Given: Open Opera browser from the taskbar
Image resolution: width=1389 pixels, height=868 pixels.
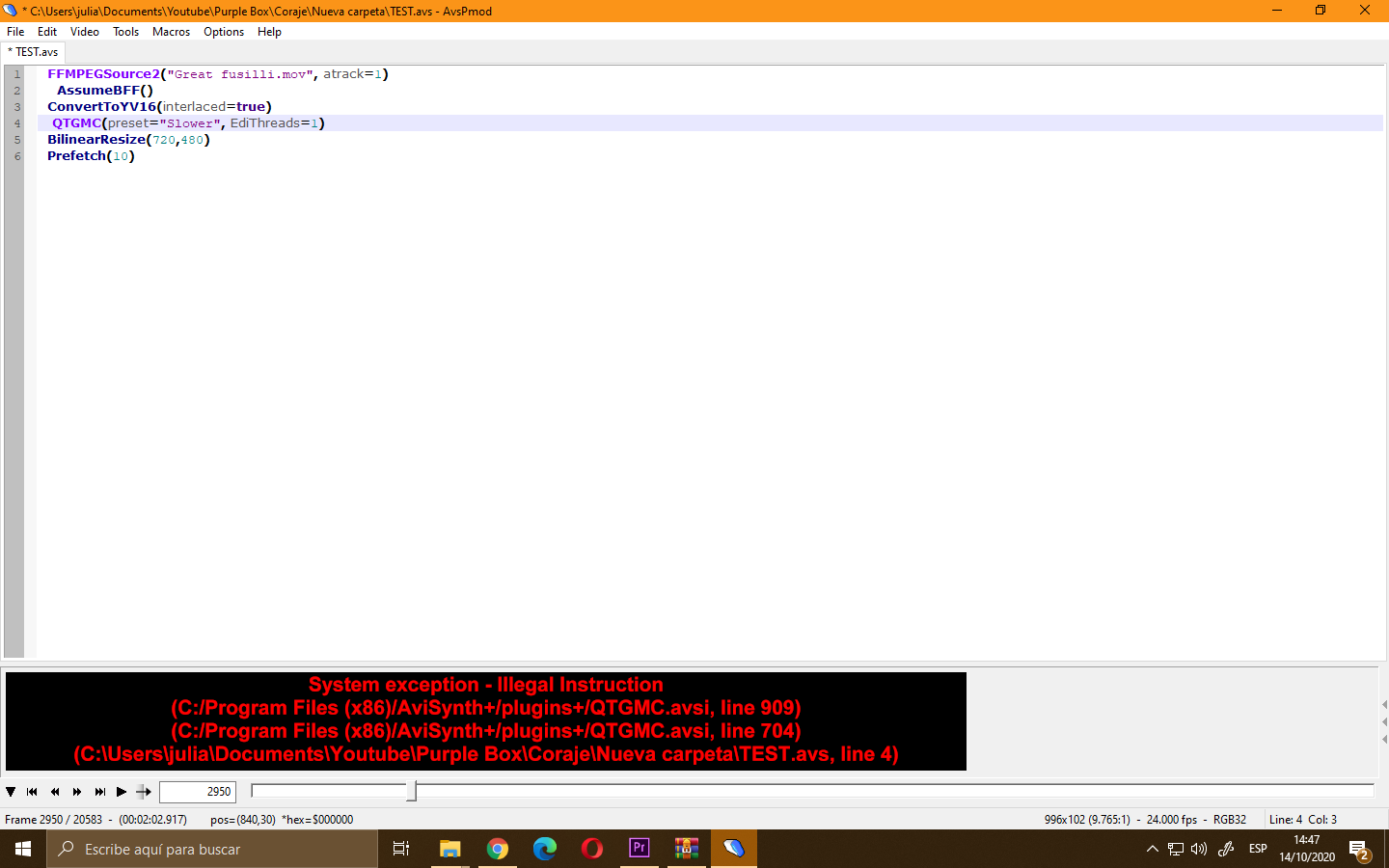Looking at the screenshot, I should (x=592, y=849).
